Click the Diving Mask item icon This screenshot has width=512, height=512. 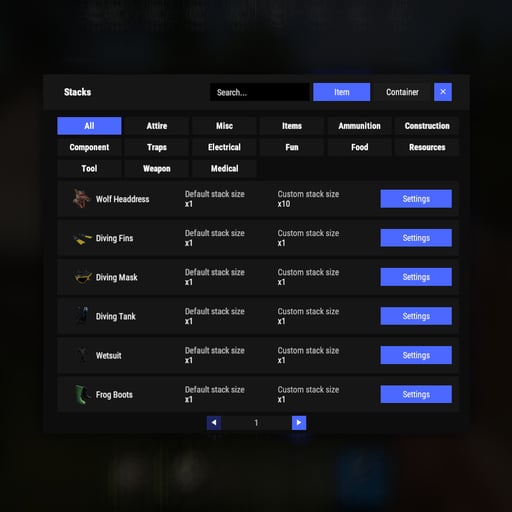82,277
